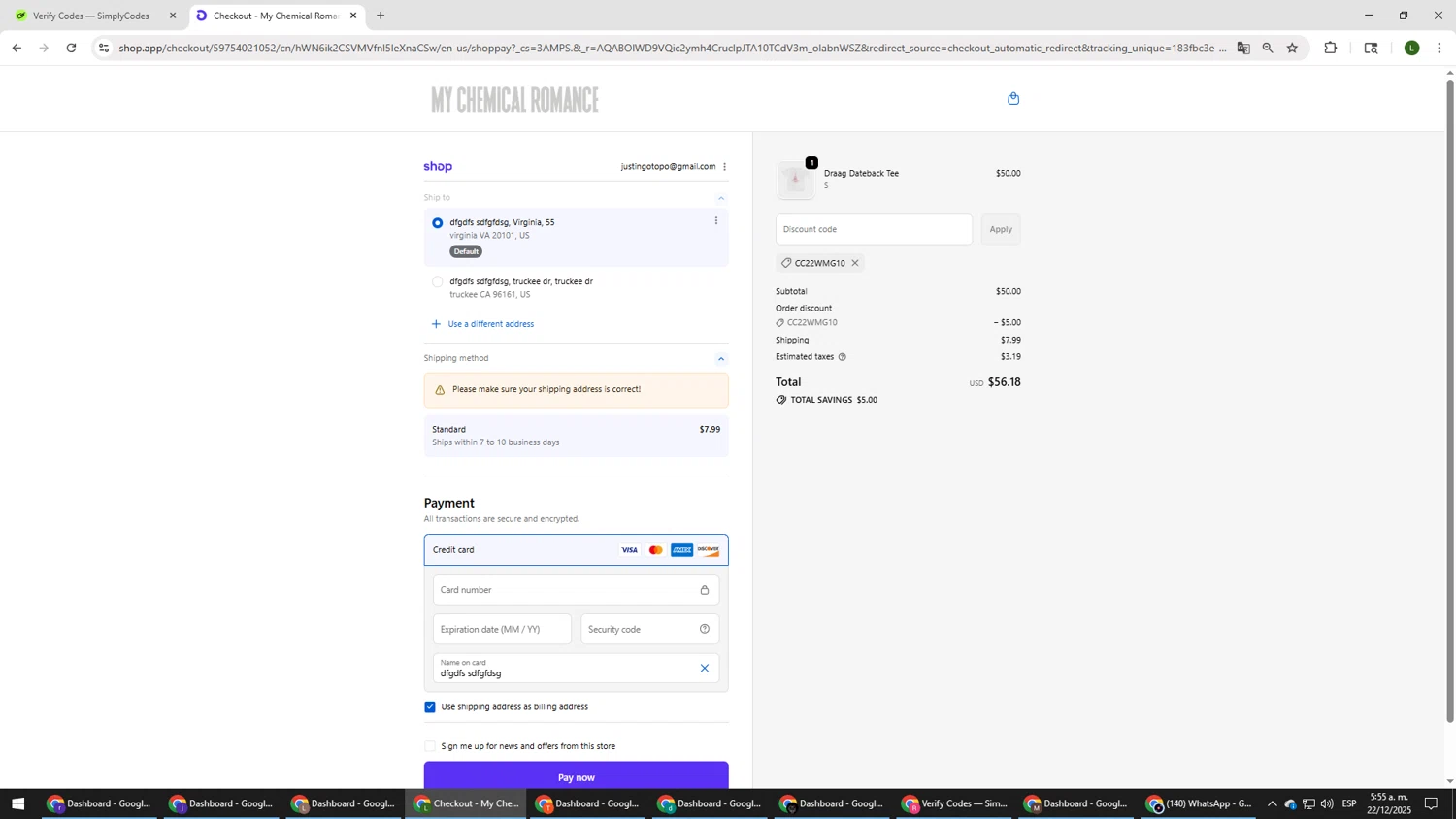Viewport: 1456px width, 819px height.
Task: Open options menu for Virginia address
Action: (716, 221)
